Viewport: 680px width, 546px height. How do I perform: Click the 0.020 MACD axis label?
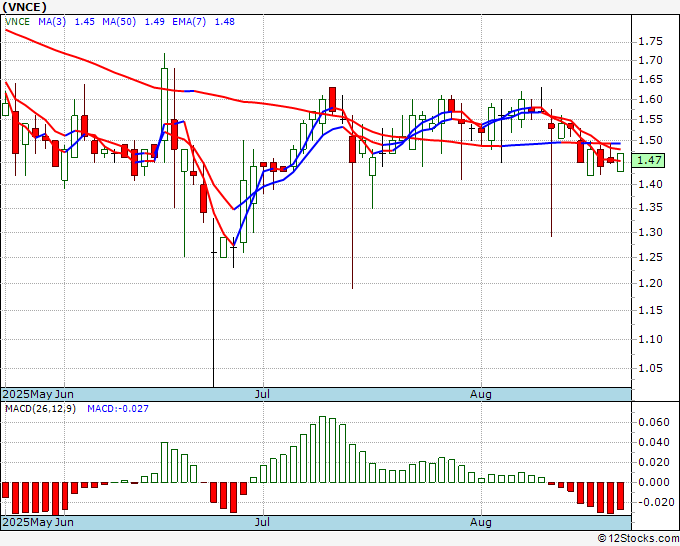tap(654, 462)
